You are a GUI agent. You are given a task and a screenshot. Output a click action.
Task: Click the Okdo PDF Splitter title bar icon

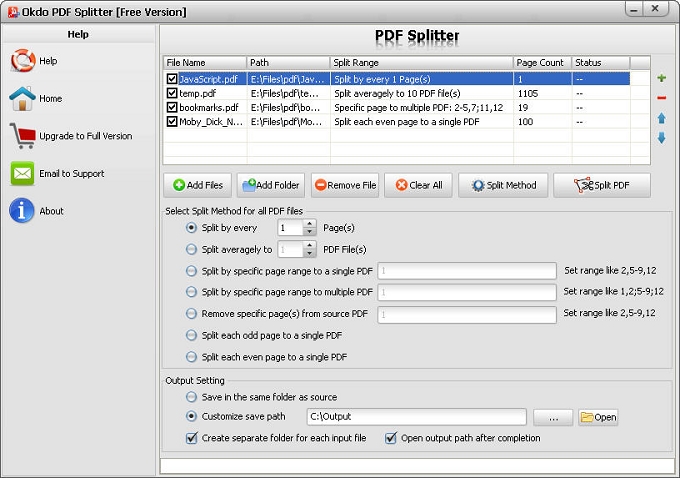pos(13,12)
